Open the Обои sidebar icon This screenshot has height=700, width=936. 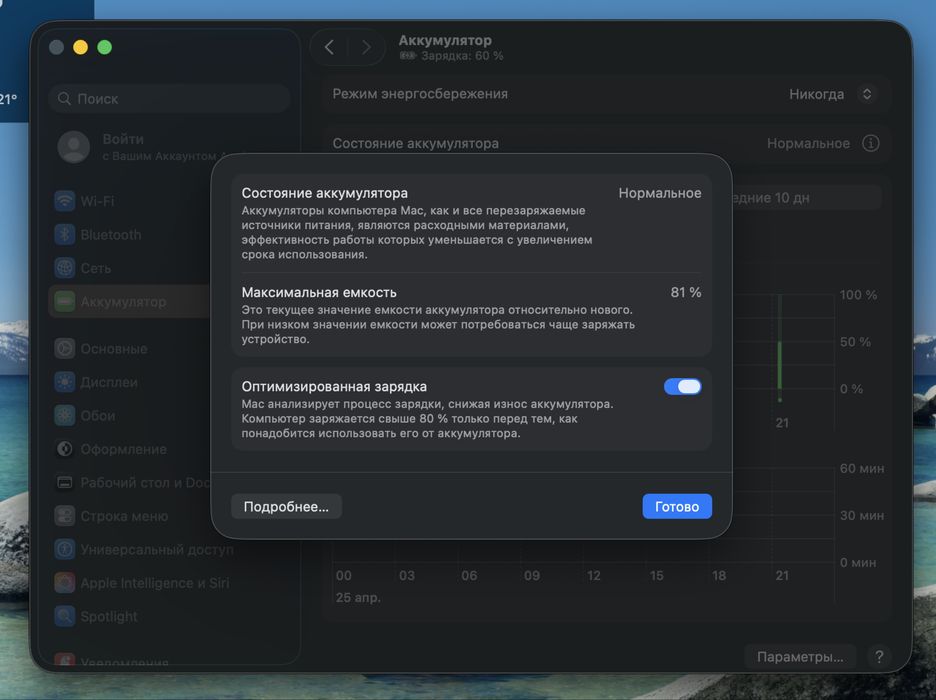pos(64,415)
